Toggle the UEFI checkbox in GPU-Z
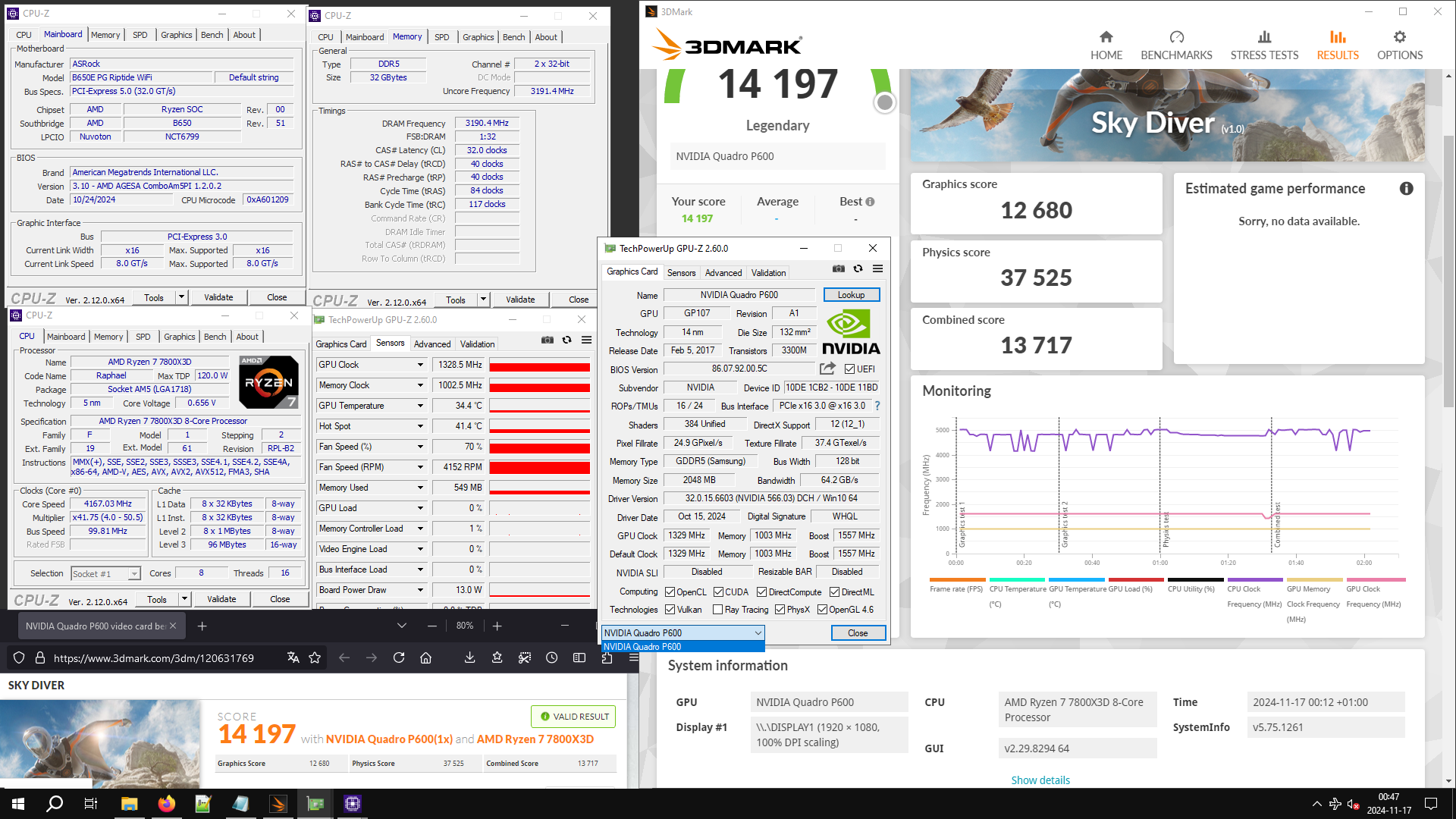1456x819 pixels. click(849, 369)
